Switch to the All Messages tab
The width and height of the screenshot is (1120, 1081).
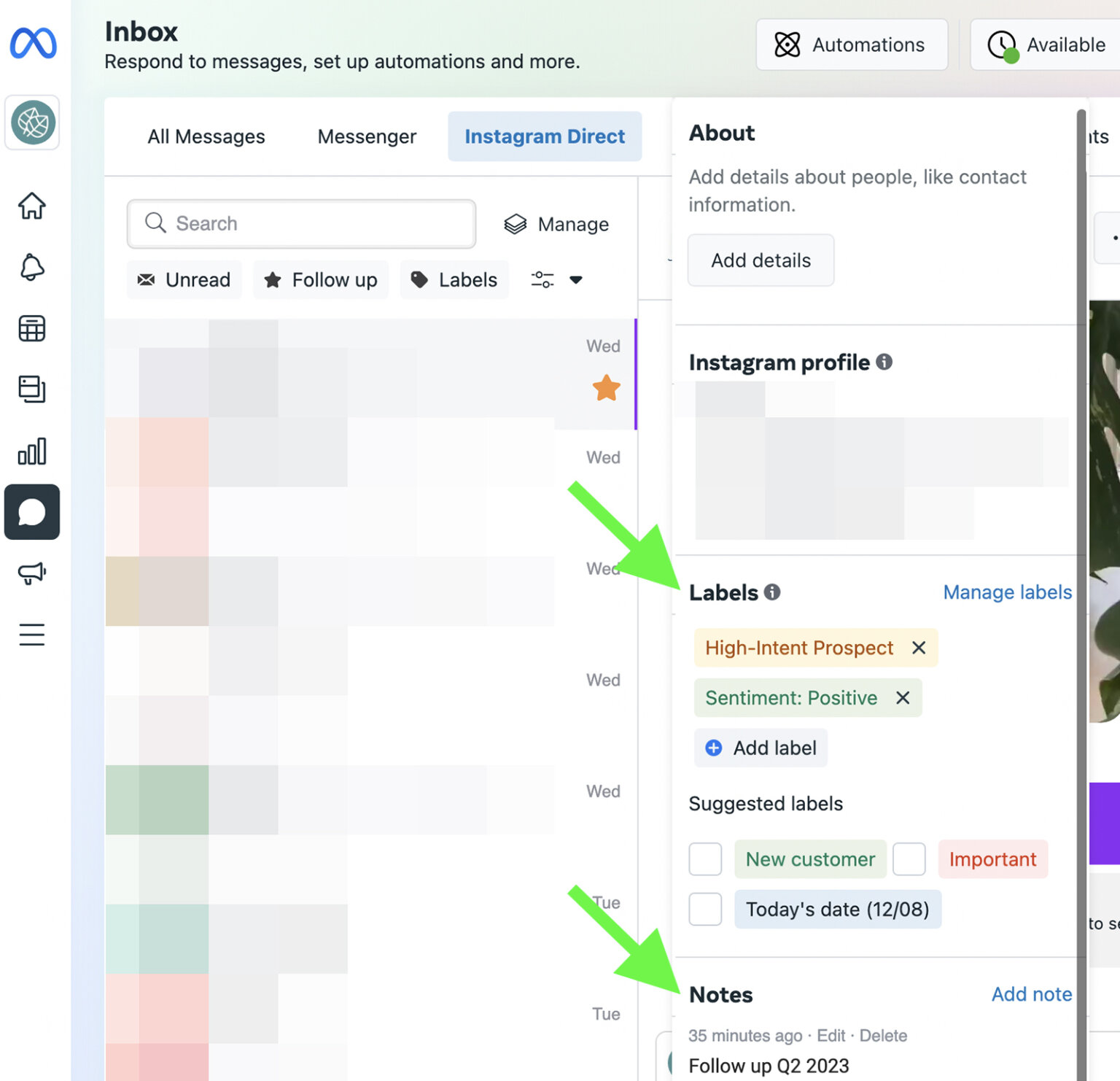point(206,136)
